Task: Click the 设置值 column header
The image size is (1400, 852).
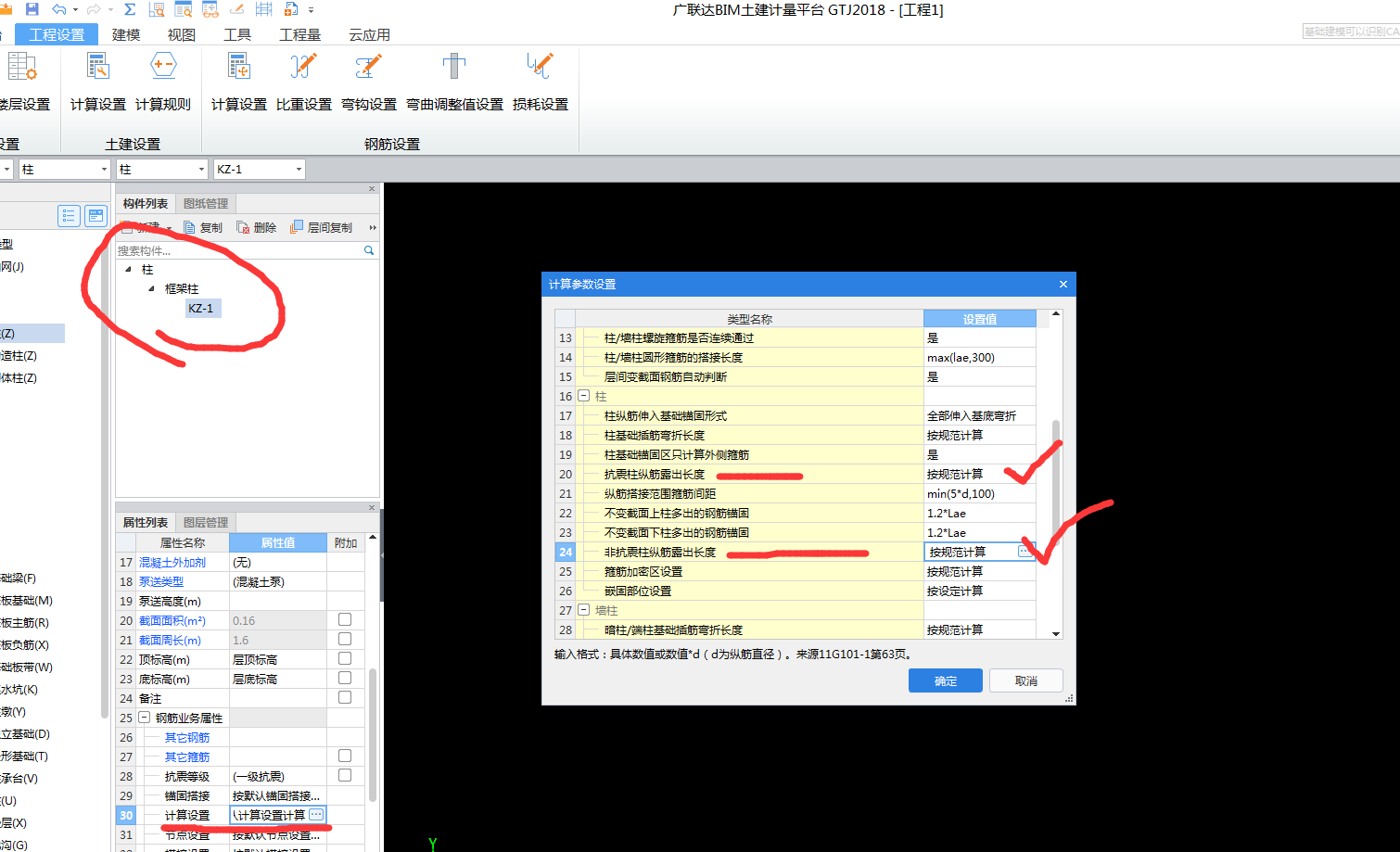Action: 979,318
